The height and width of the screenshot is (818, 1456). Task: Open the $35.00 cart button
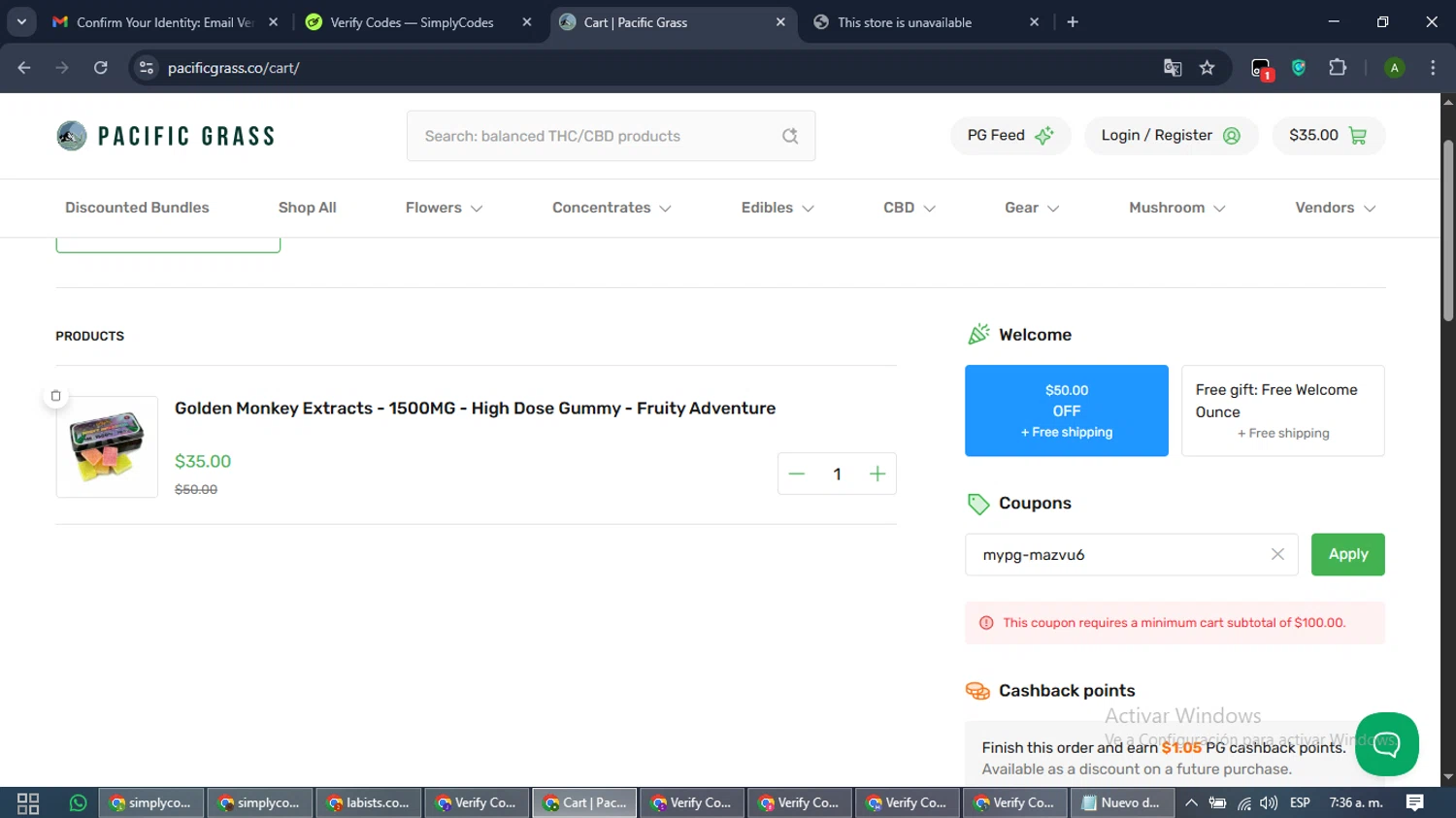(1328, 136)
